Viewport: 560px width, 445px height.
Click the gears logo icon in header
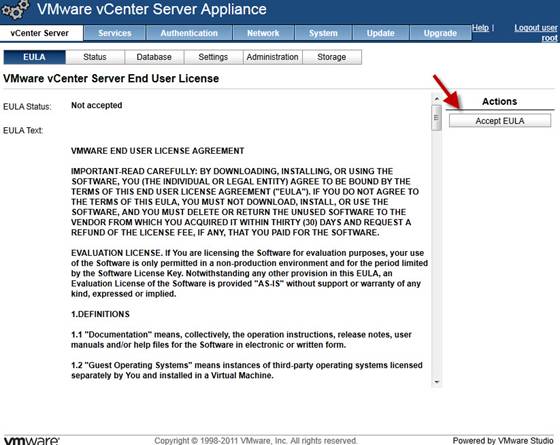point(14,10)
